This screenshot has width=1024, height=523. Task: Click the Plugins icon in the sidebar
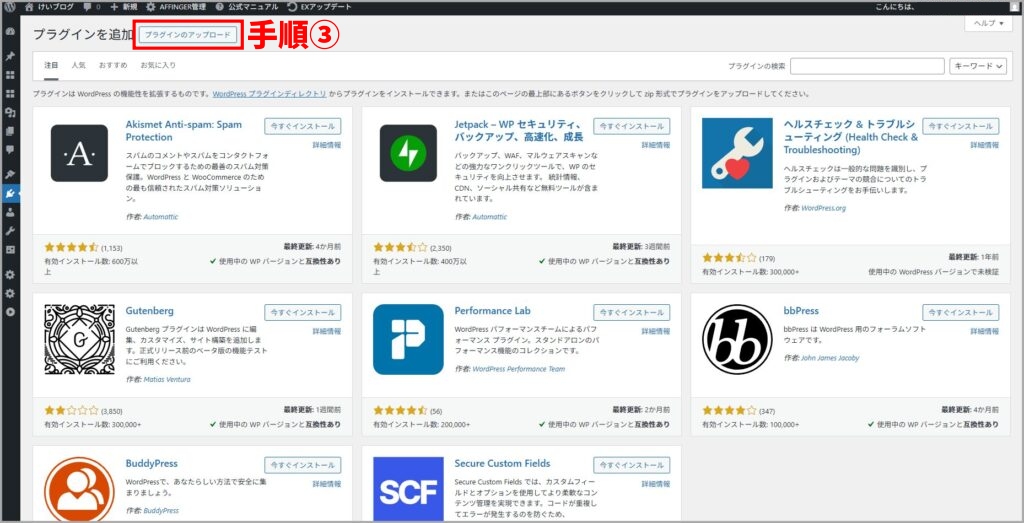(10, 193)
